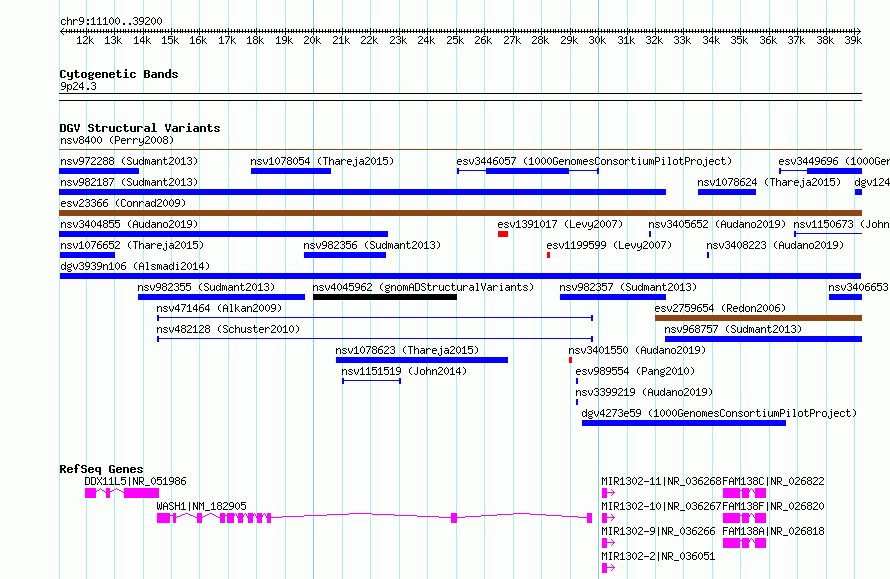Click the 9p24.3 band label
Image resolution: width=890 pixels, height=579 pixels.
[x=78, y=86]
